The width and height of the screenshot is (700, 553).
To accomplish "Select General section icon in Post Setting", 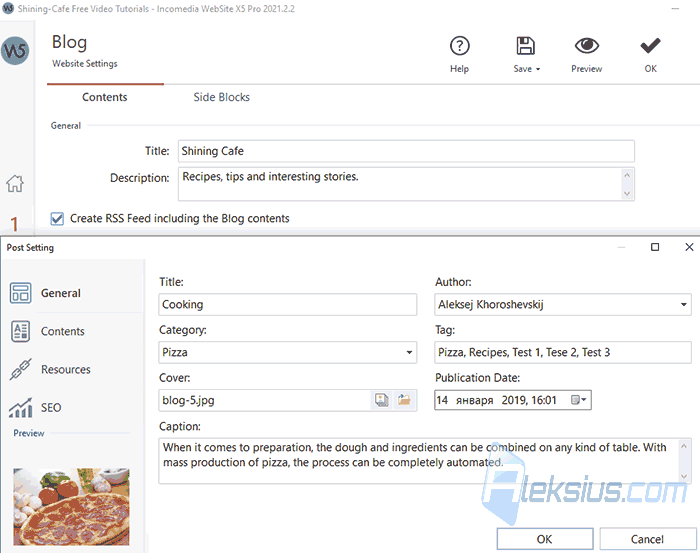I will [x=21, y=293].
